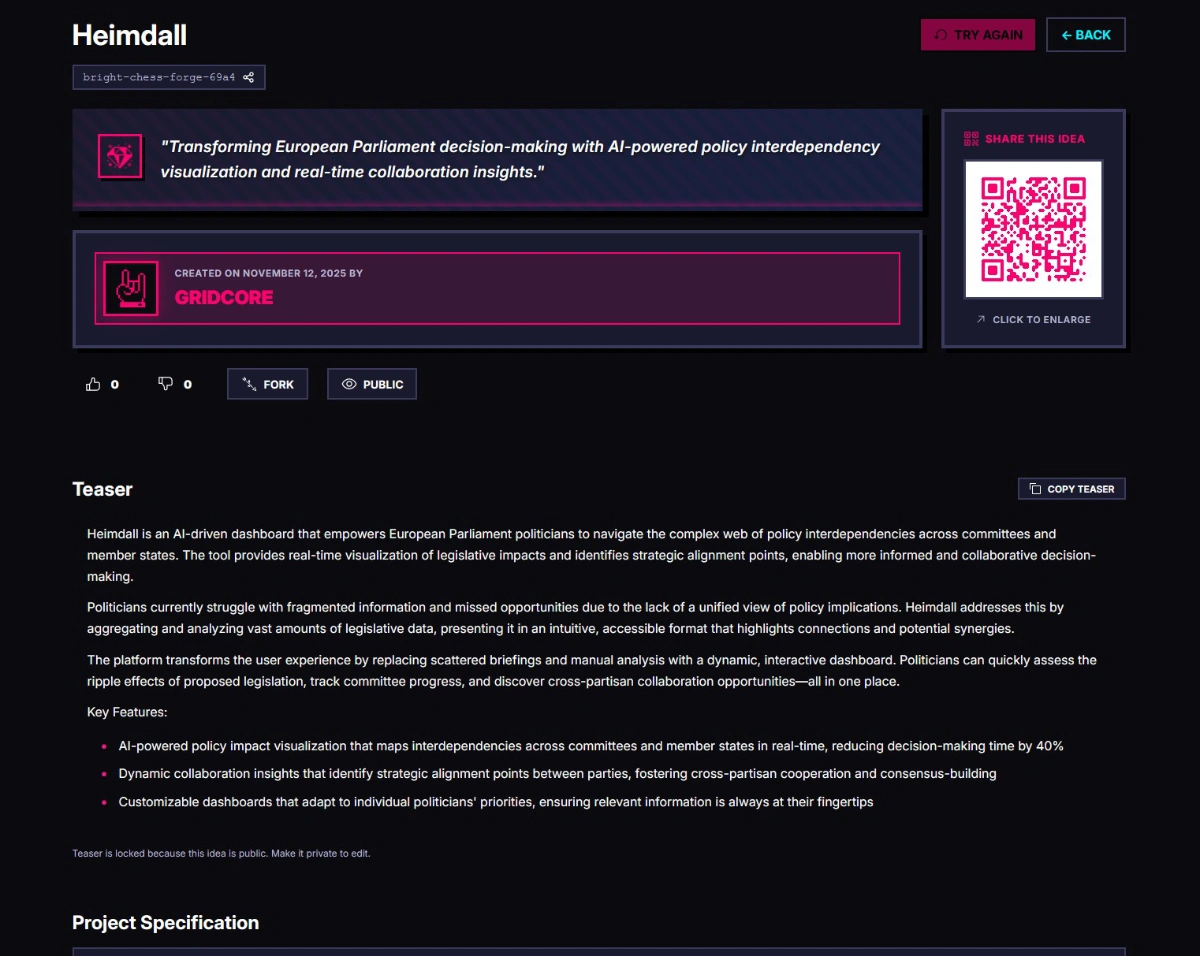This screenshot has height=956, width=1200.
Task: Click the Teaser section heading
Action: tap(102, 489)
